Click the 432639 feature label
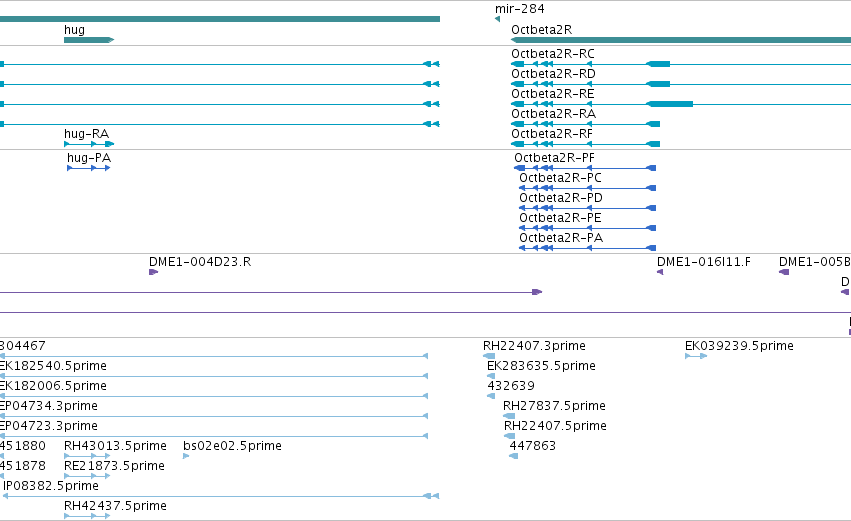This screenshot has width=851, height=521. [511, 386]
